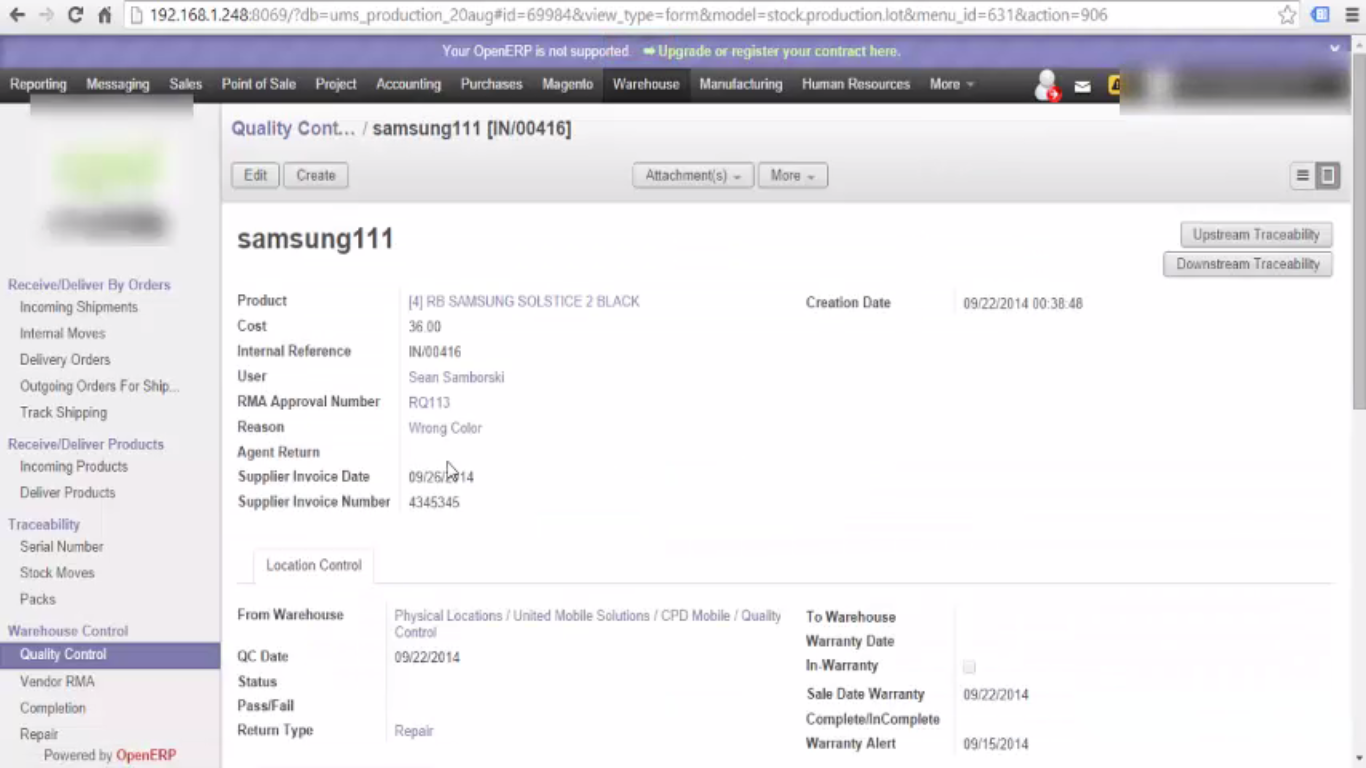Screen dimensions: 1366x768
Task: Open the Human Resources menu
Action: click(x=856, y=84)
